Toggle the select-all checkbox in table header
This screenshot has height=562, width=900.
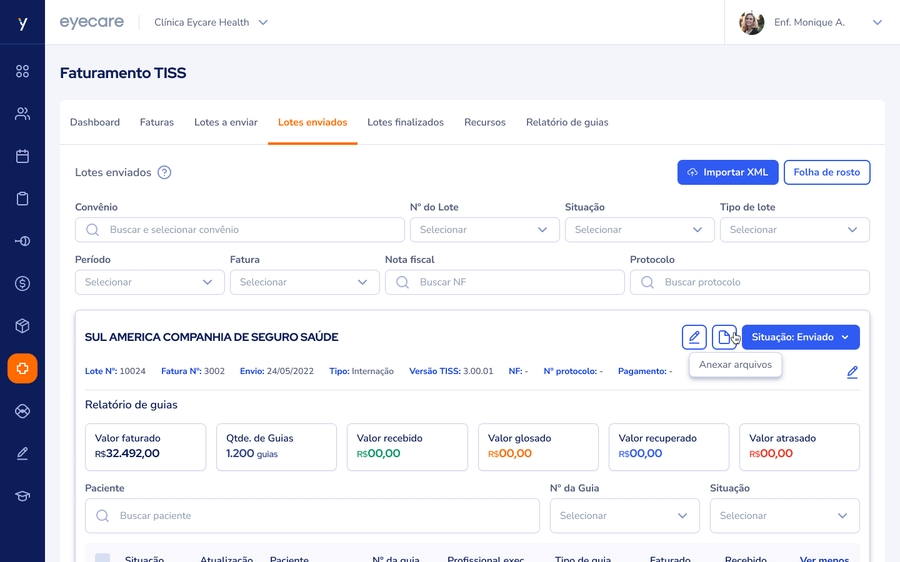tap(103, 558)
